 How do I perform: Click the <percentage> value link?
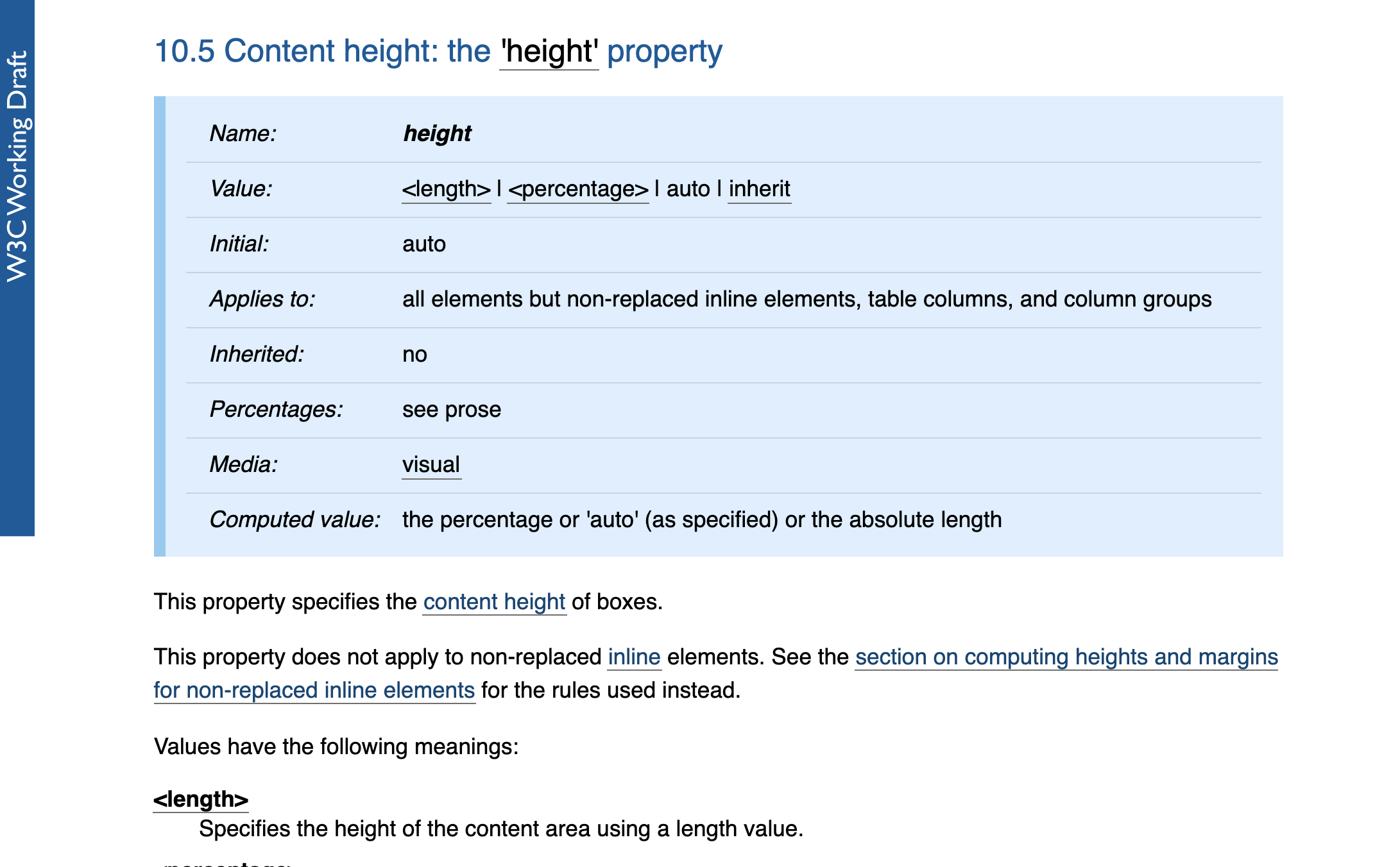click(578, 189)
